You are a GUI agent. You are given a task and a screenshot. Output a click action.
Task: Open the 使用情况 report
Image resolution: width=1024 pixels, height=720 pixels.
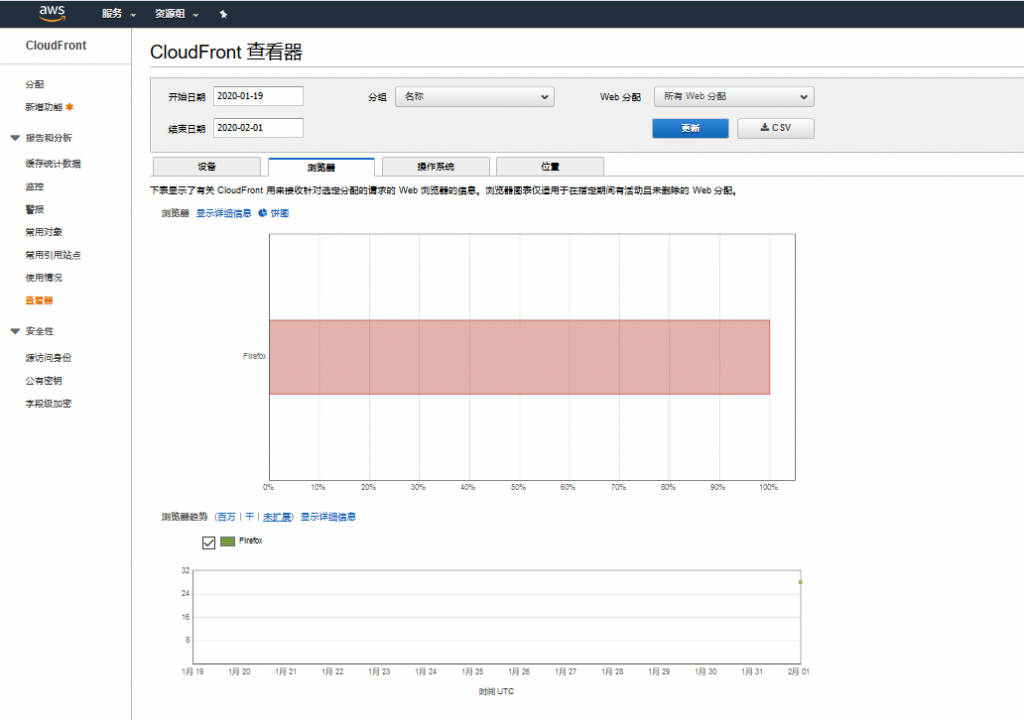pyautogui.click(x=44, y=278)
